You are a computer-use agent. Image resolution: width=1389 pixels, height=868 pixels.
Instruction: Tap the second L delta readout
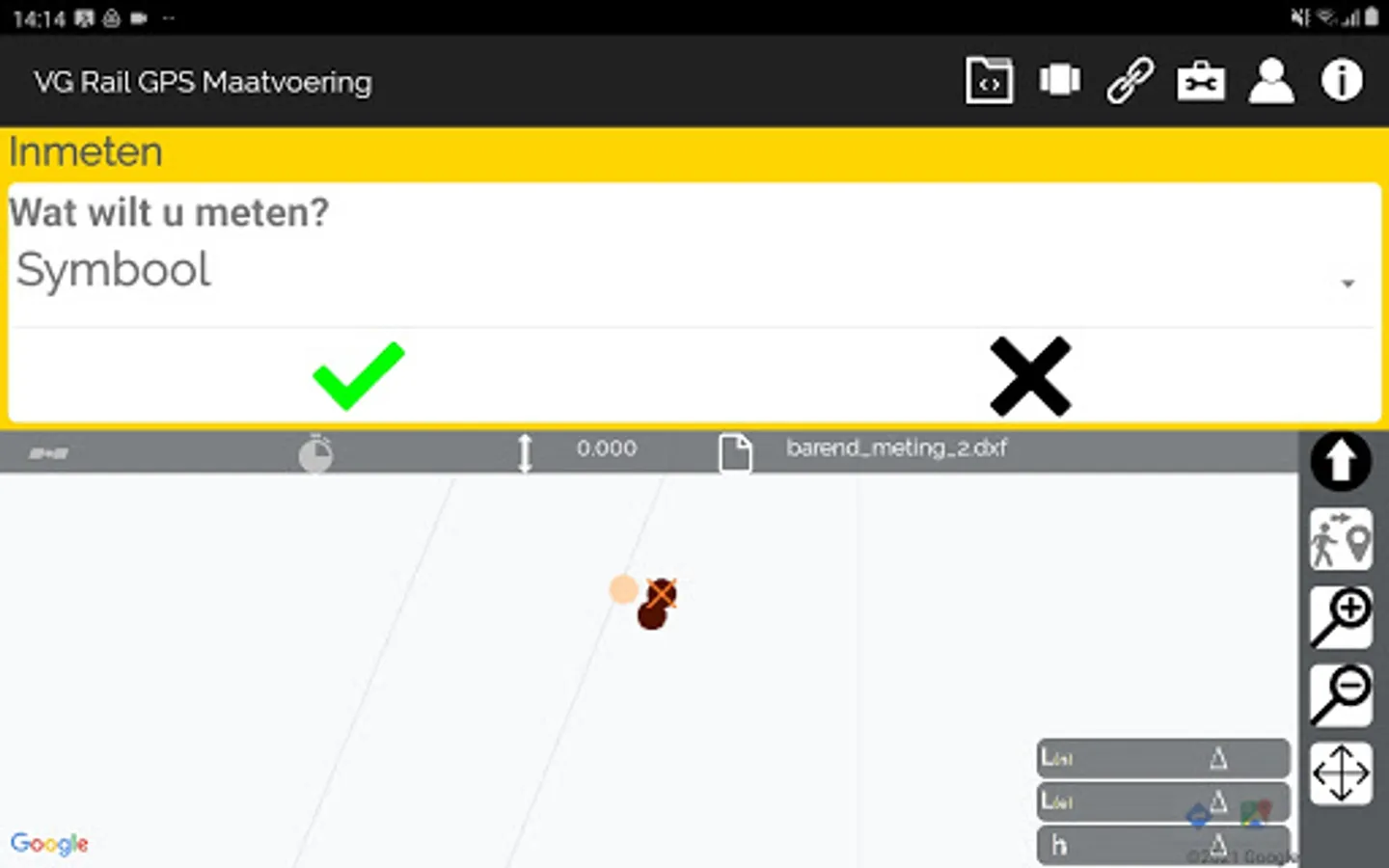click(x=1163, y=801)
